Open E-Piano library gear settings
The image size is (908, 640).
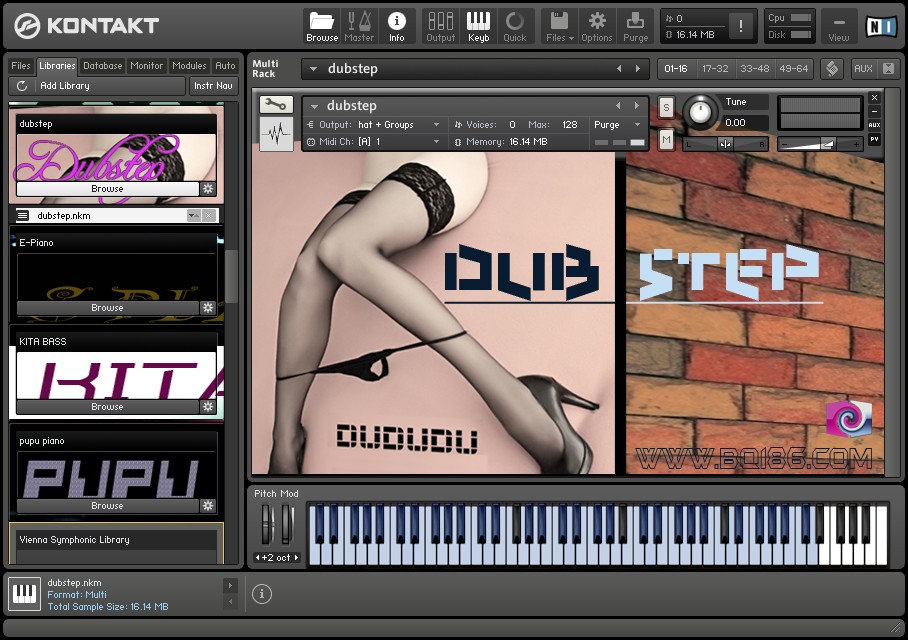click(208, 308)
